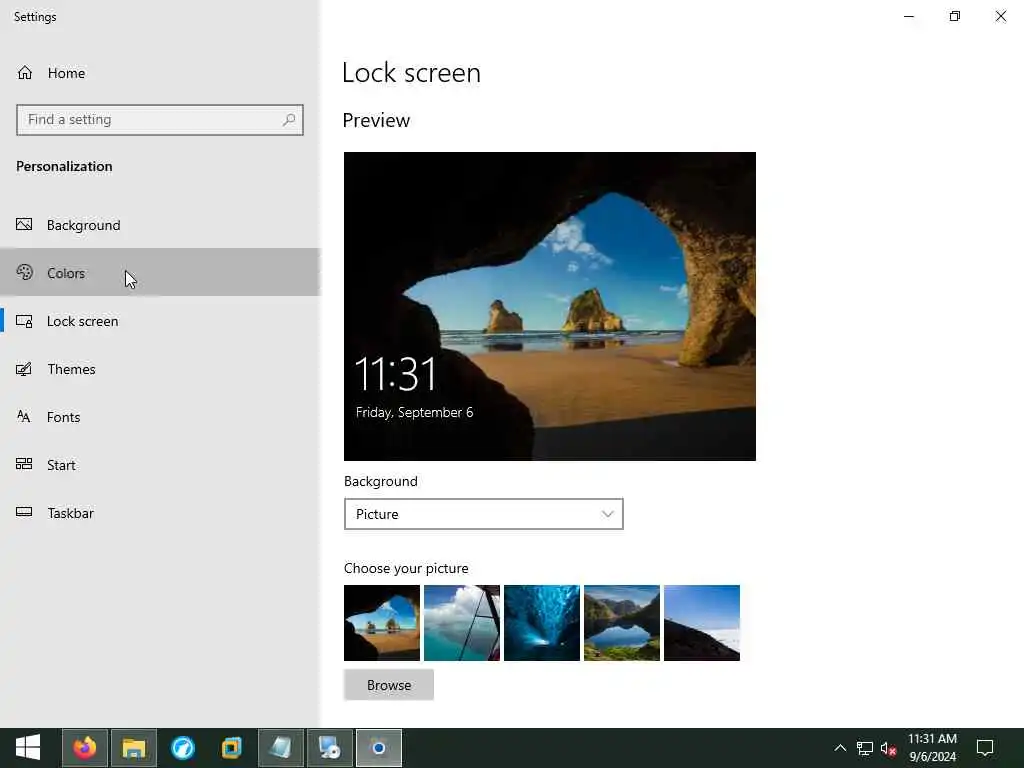
Task: Open Background personalization settings
Action: tap(160, 225)
